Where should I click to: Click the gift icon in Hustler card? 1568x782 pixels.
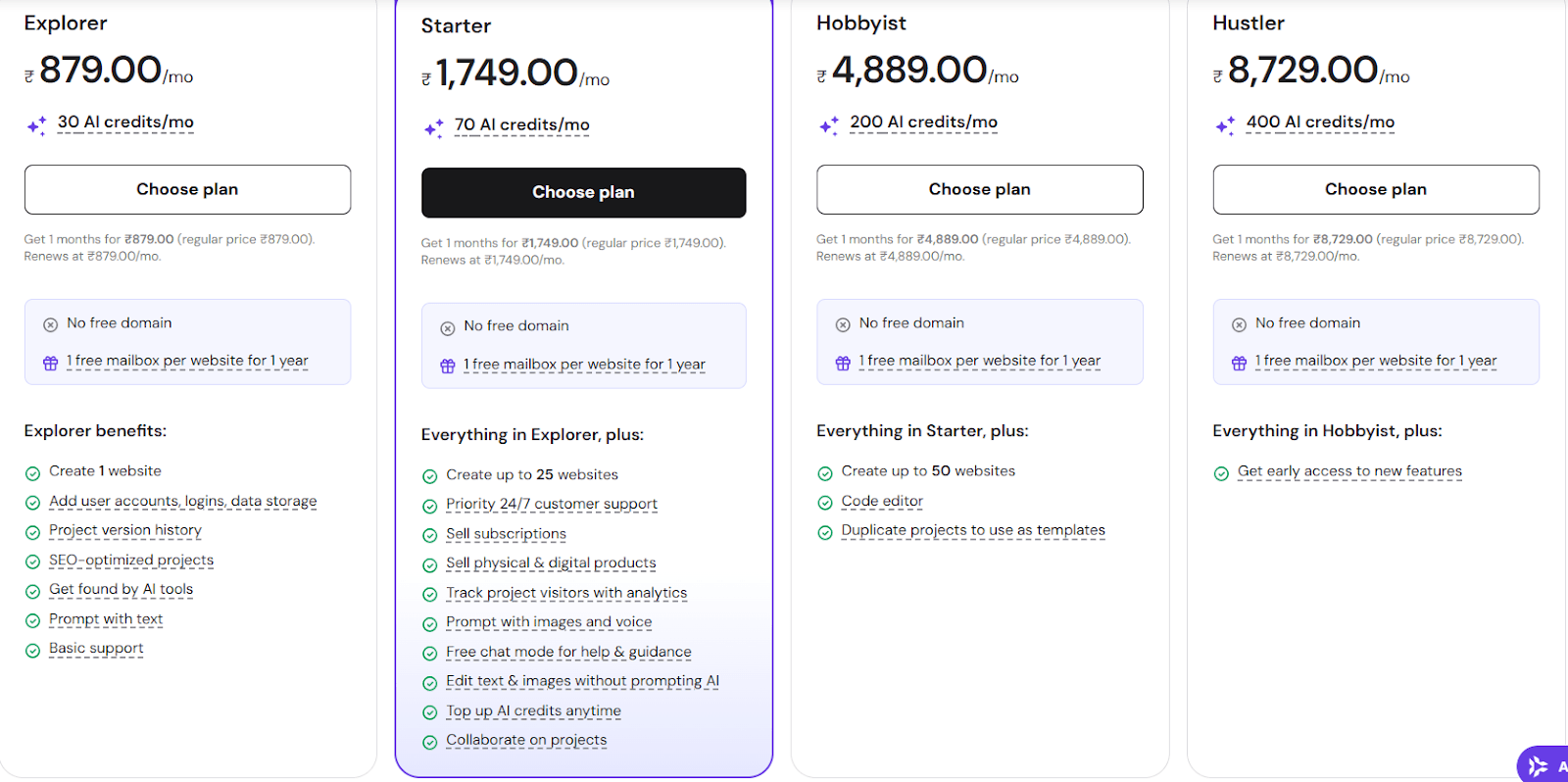coord(1239,363)
